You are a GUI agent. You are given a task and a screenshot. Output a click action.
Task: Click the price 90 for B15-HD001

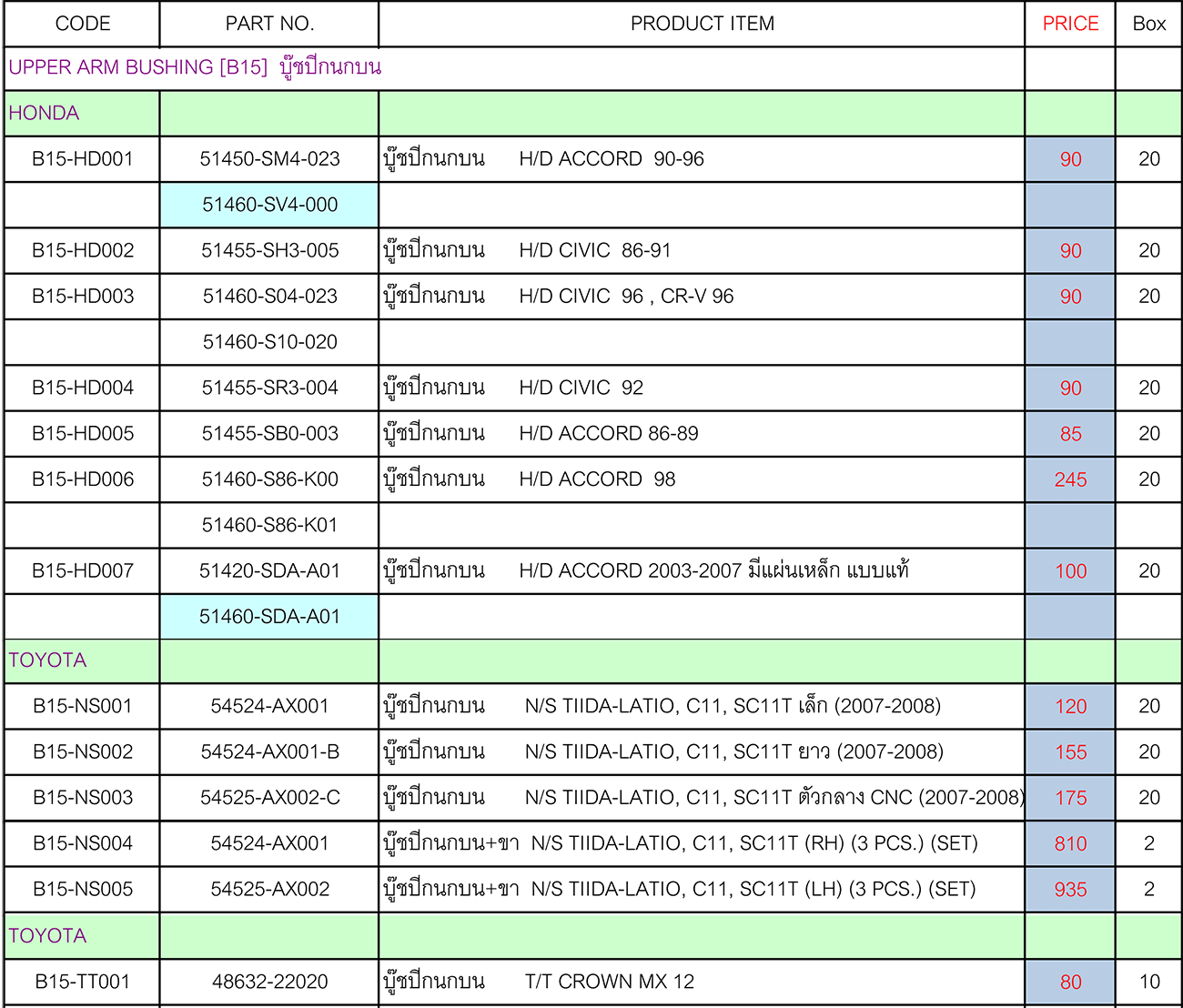pyautogui.click(x=1070, y=160)
